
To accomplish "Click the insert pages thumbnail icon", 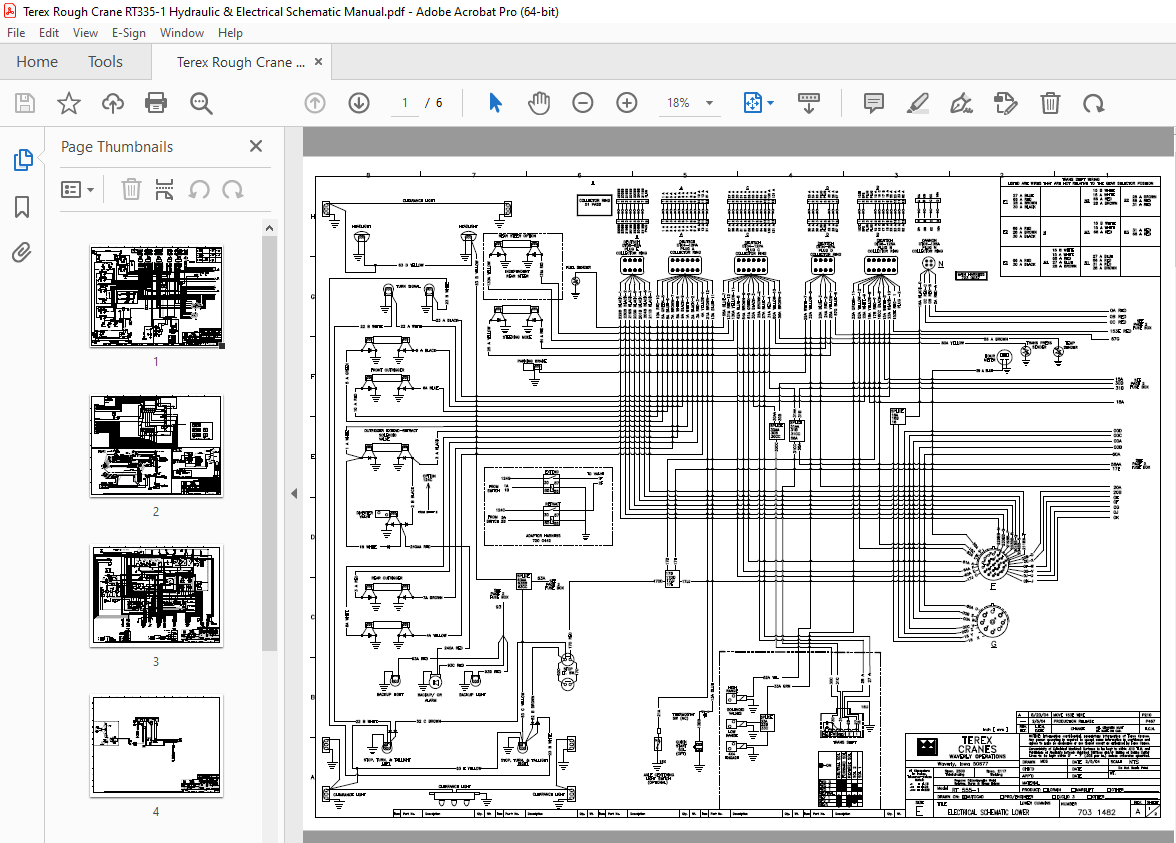I will pyautogui.click(x=164, y=189).
